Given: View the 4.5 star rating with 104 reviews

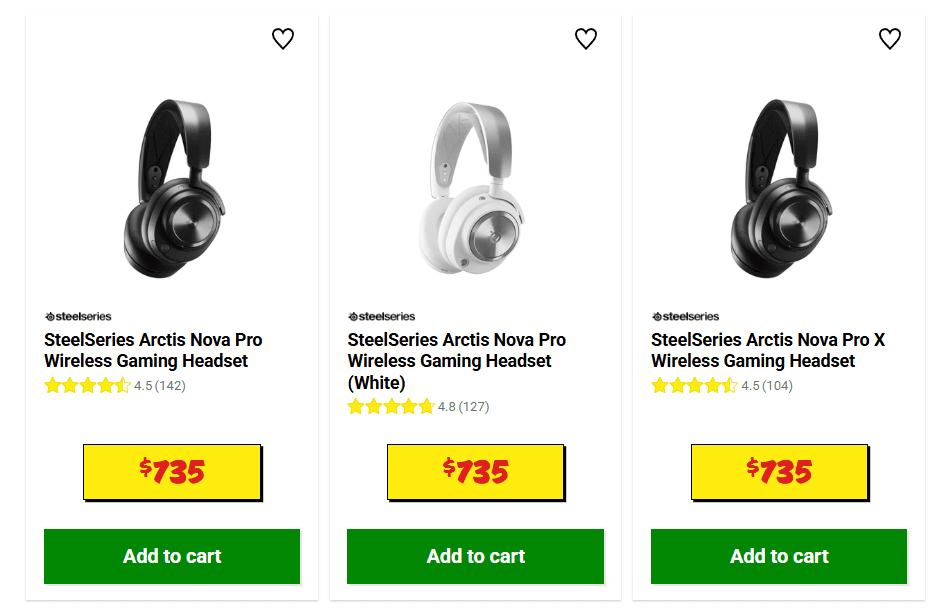Looking at the screenshot, I should click(x=722, y=386).
